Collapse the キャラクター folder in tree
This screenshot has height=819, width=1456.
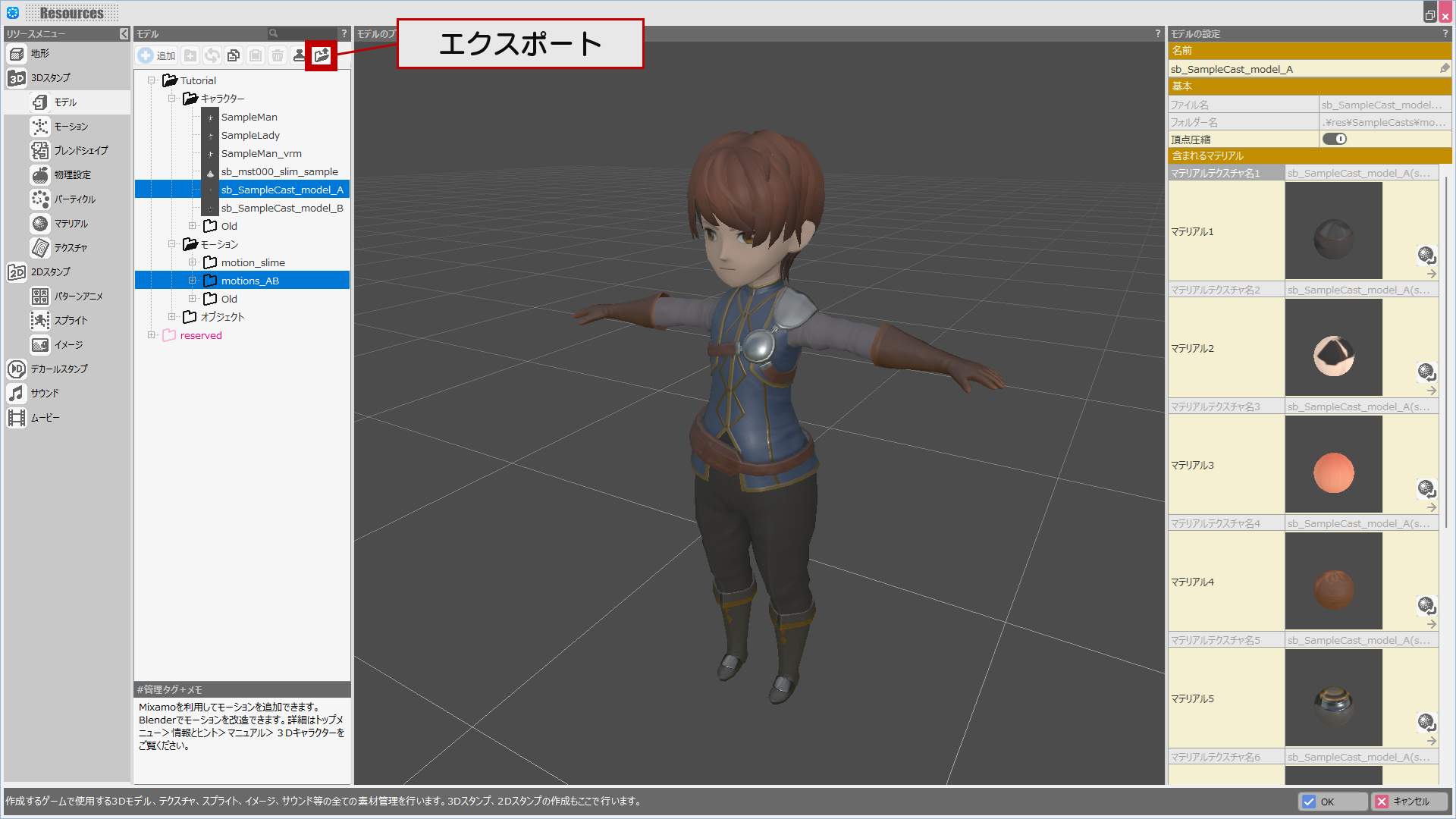coord(172,99)
